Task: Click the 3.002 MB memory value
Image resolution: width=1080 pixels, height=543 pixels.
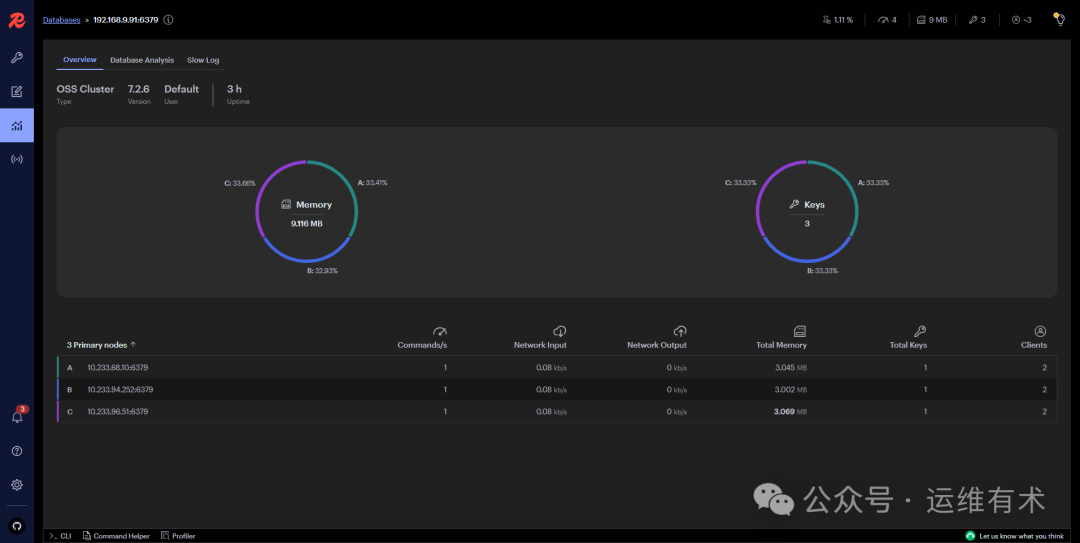Action: pos(791,389)
